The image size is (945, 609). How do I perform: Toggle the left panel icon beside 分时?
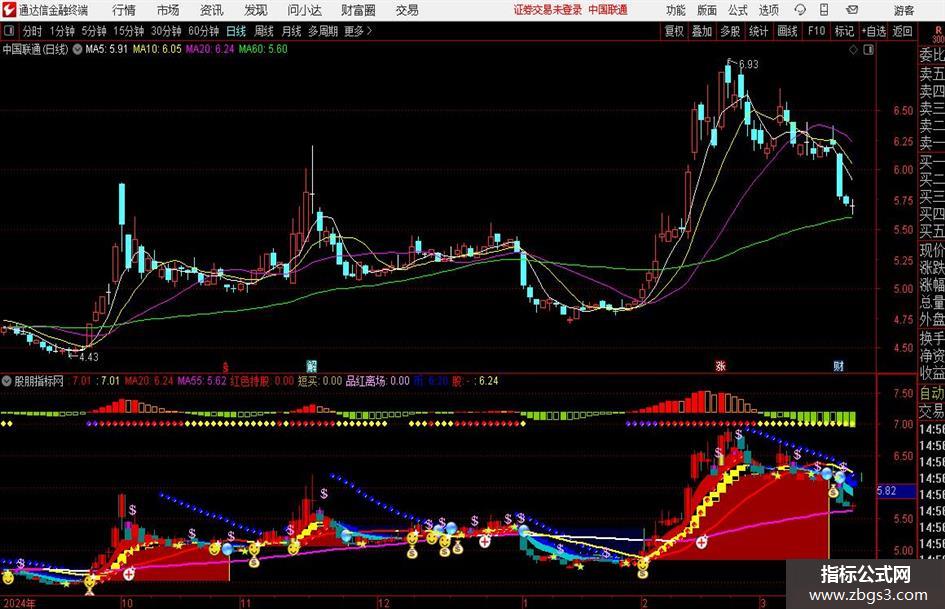9,31
